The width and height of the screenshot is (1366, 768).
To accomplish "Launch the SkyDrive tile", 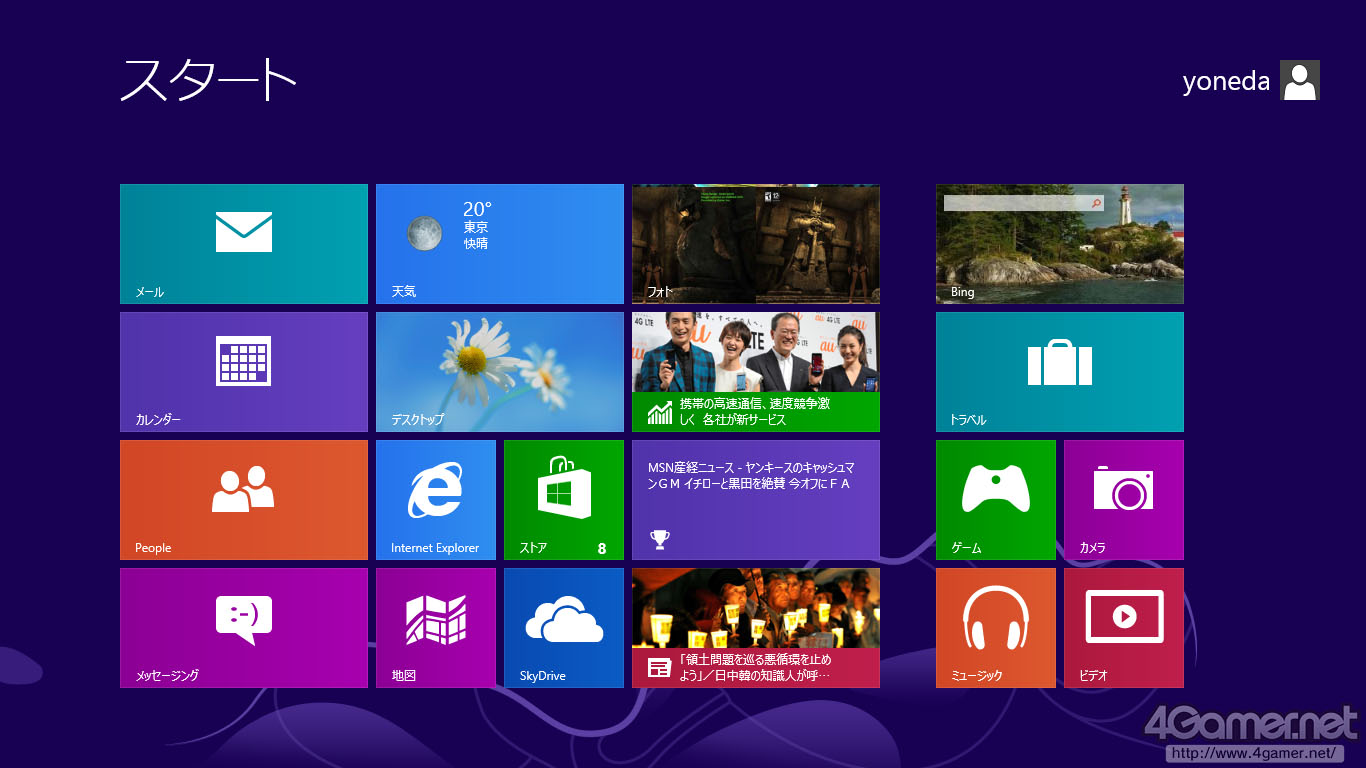I will point(564,628).
